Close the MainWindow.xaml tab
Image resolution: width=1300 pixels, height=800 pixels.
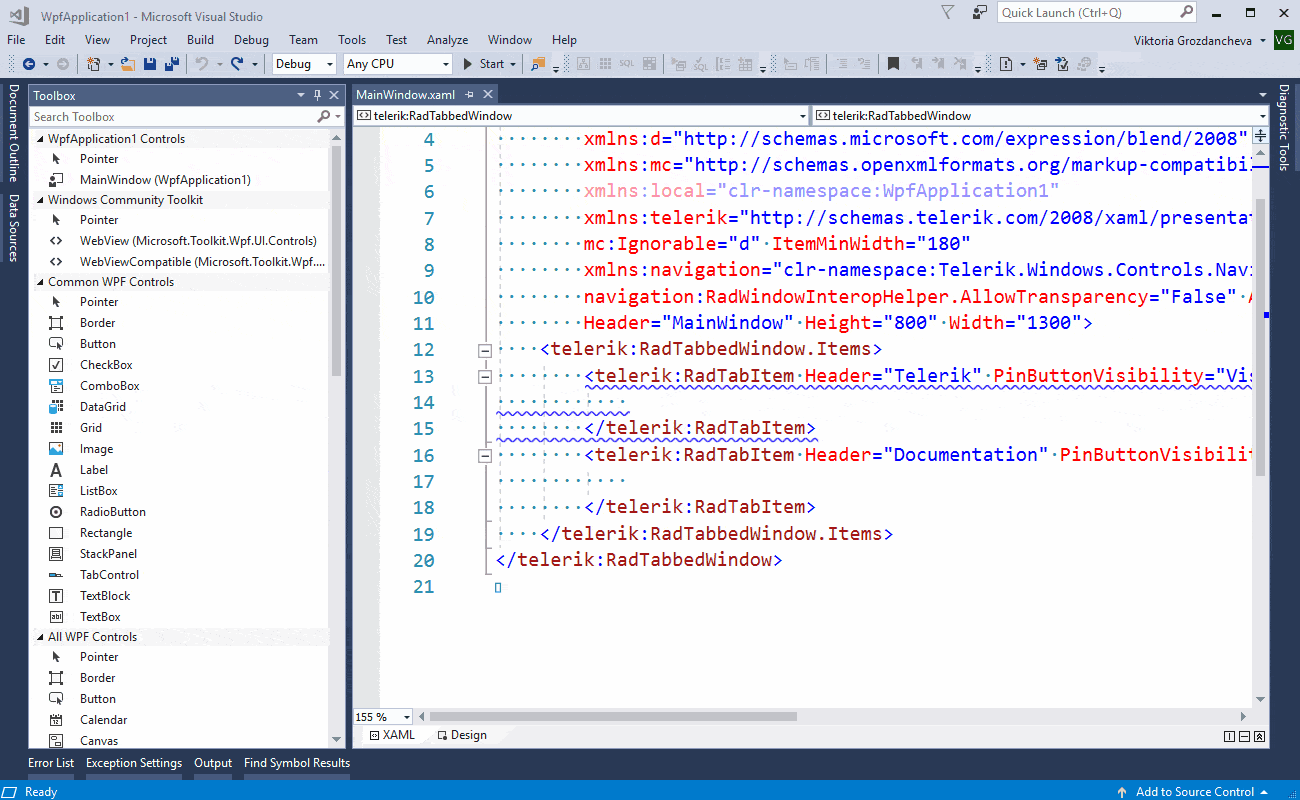pyautogui.click(x=488, y=94)
